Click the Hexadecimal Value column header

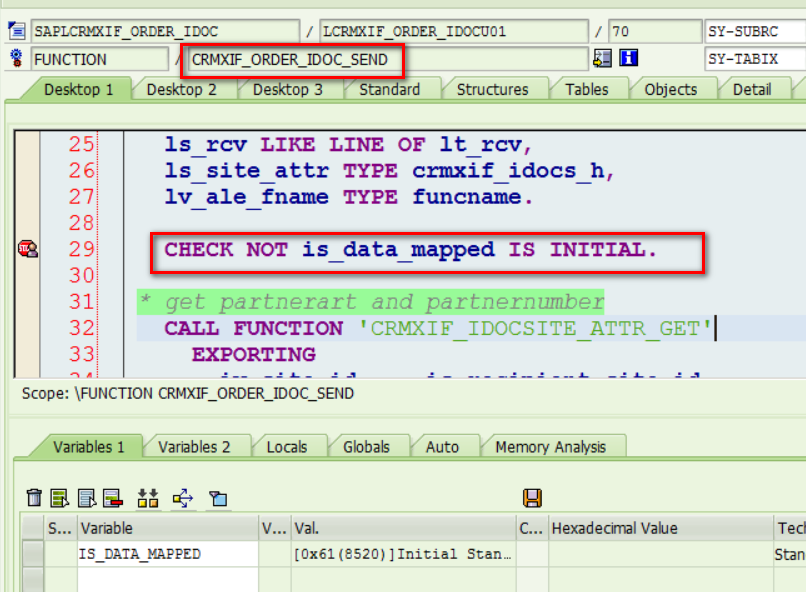coord(661,528)
